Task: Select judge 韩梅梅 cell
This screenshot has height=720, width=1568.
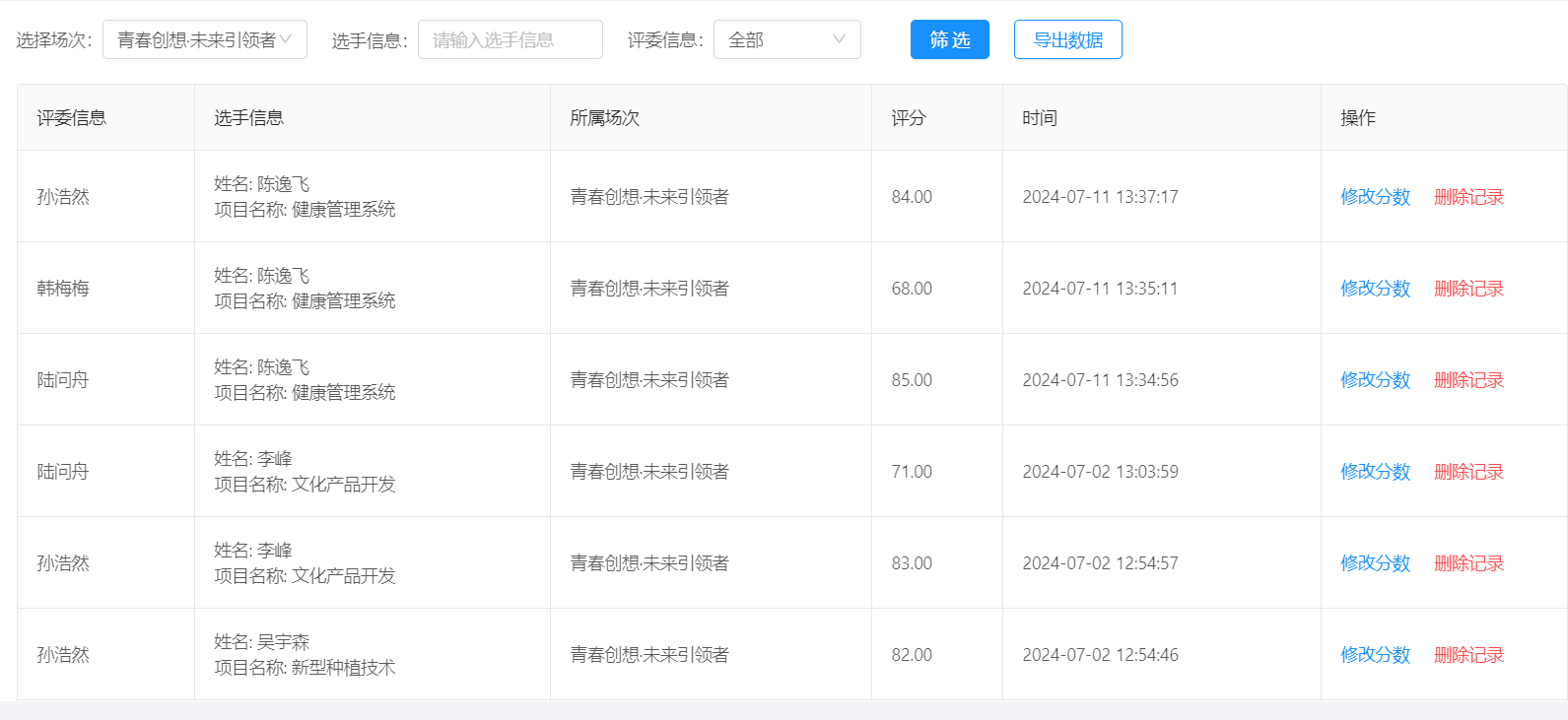Action: coord(106,289)
